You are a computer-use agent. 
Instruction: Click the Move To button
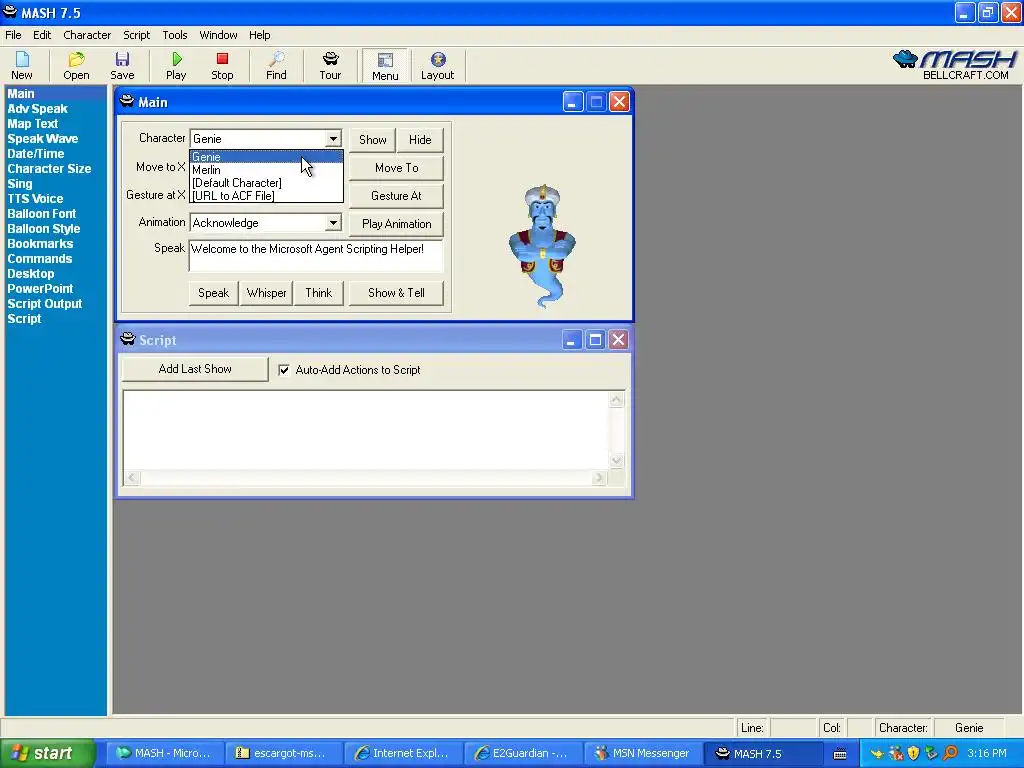tap(396, 168)
